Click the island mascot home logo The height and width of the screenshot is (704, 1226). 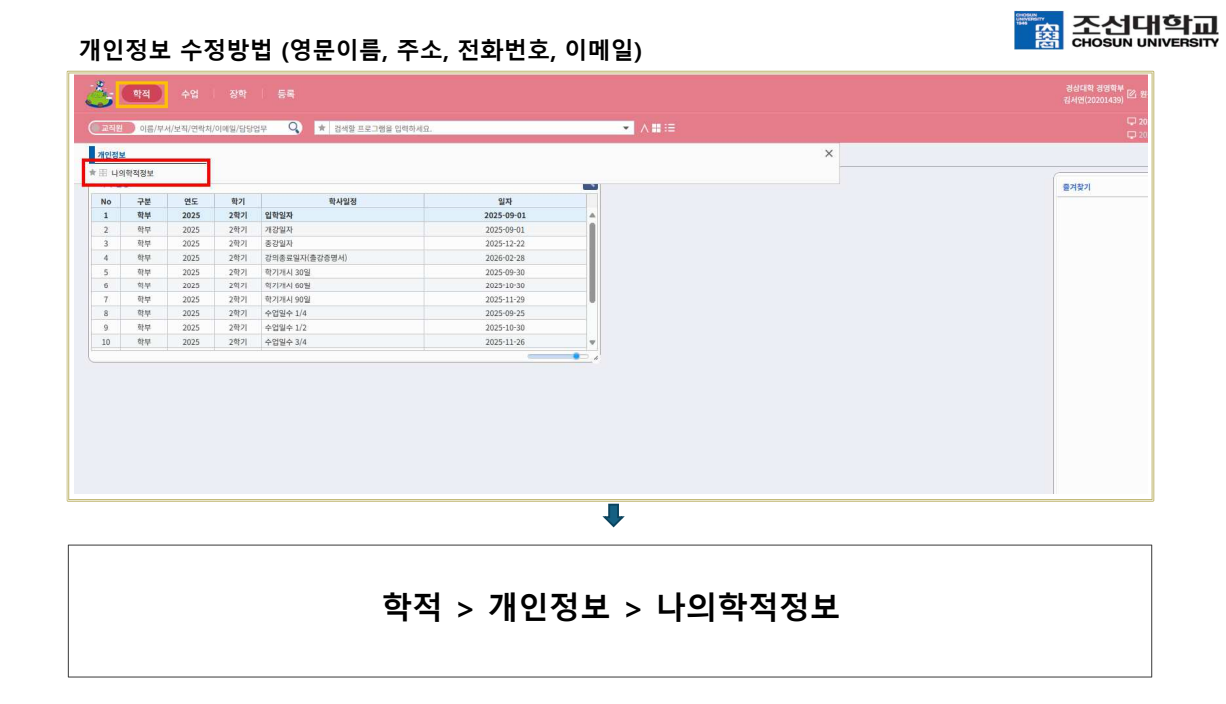point(98,94)
